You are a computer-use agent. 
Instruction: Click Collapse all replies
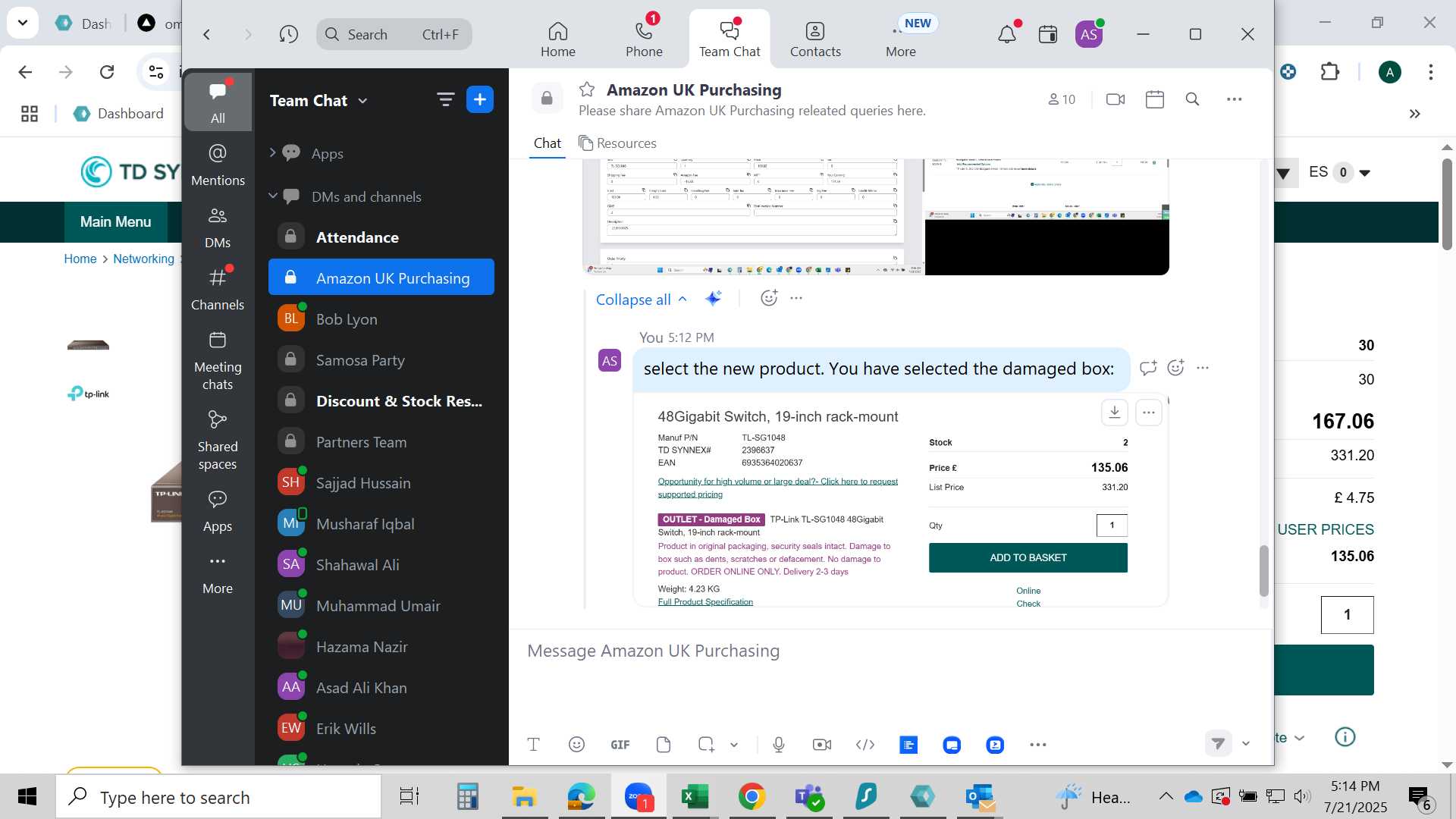coord(642,299)
